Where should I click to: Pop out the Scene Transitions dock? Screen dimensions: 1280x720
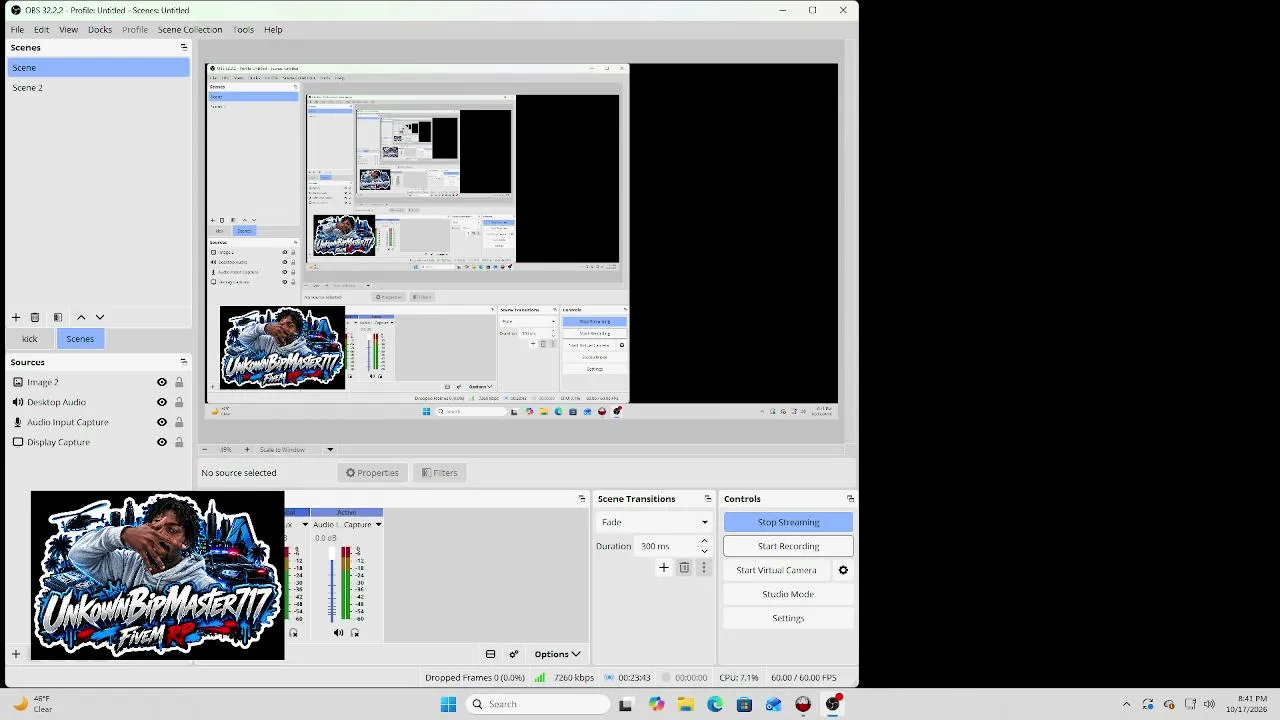(x=708, y=499)
